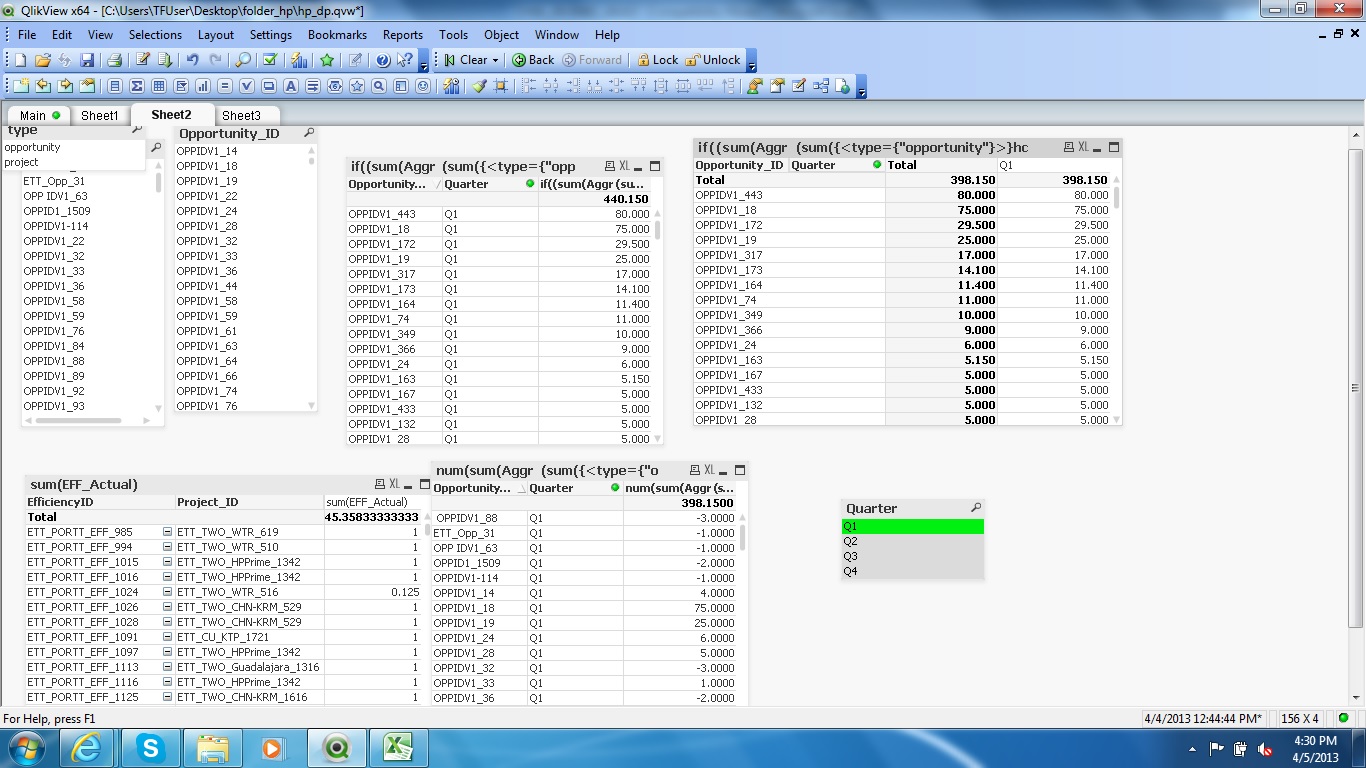The height and width of the screenshot is (768, 1366).
Task: Collapse the ETT_PORTT_EFF_1091 row
Action: point(167,637)
